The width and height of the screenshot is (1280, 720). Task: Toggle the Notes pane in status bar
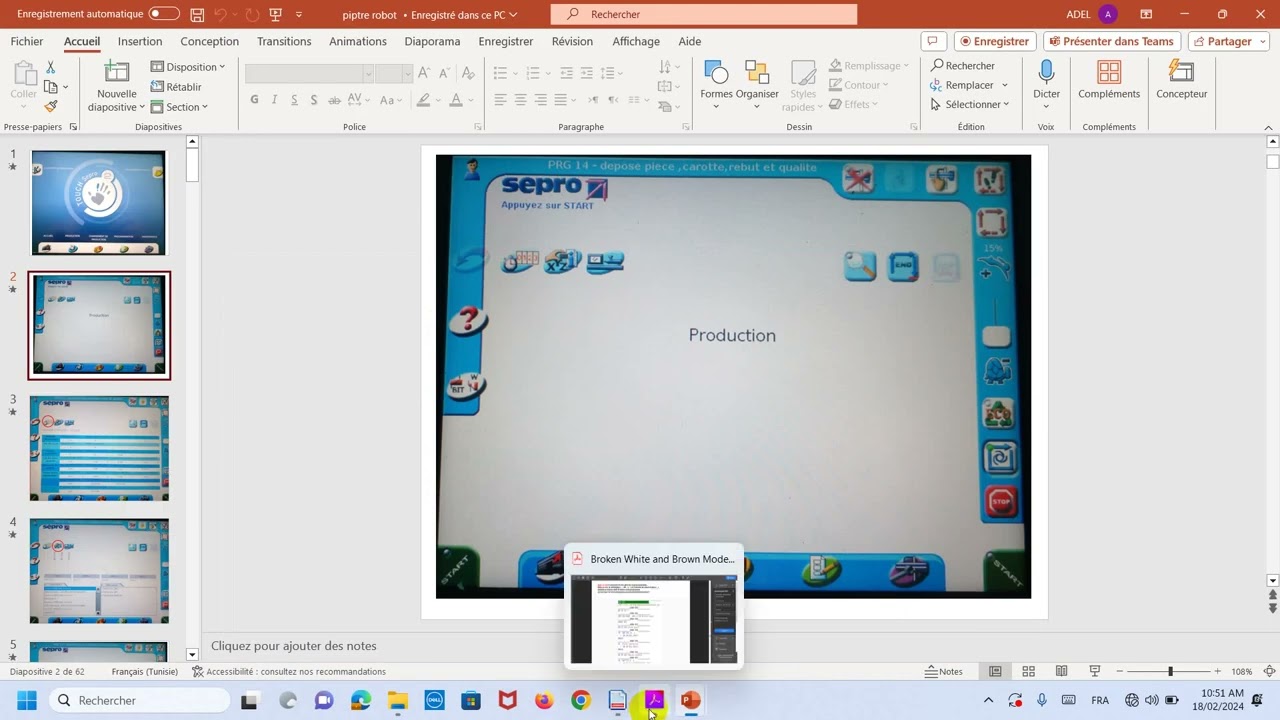944,671
